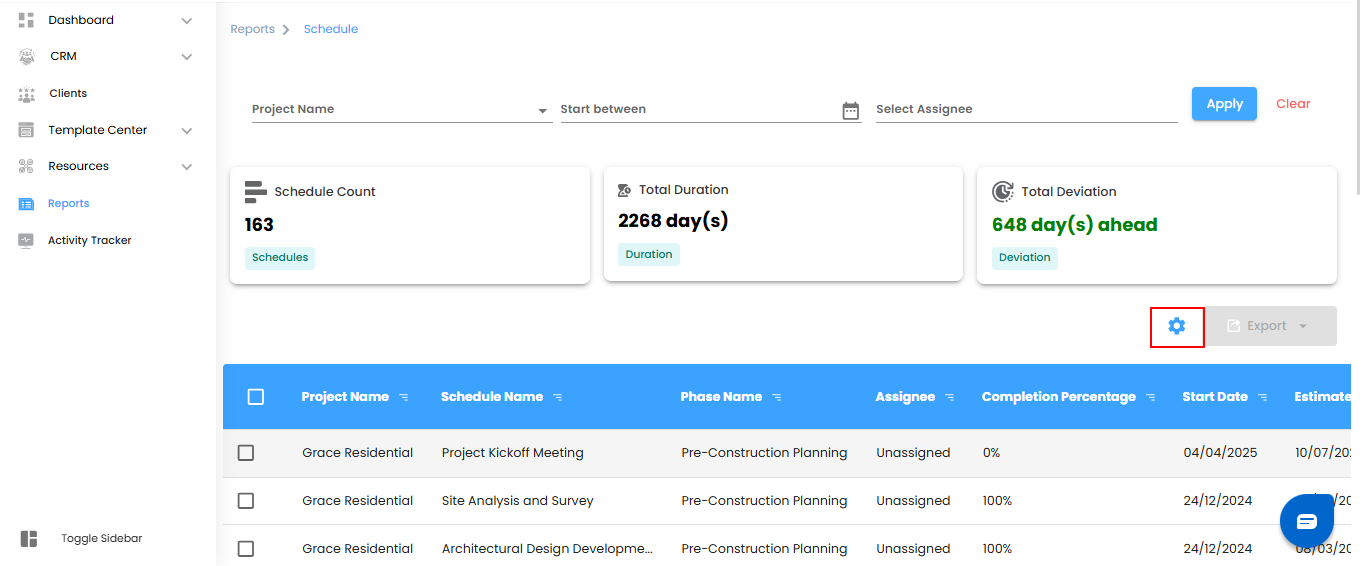
Task: Expand the Template Center submenu chevron
Action: pos(186,131)
